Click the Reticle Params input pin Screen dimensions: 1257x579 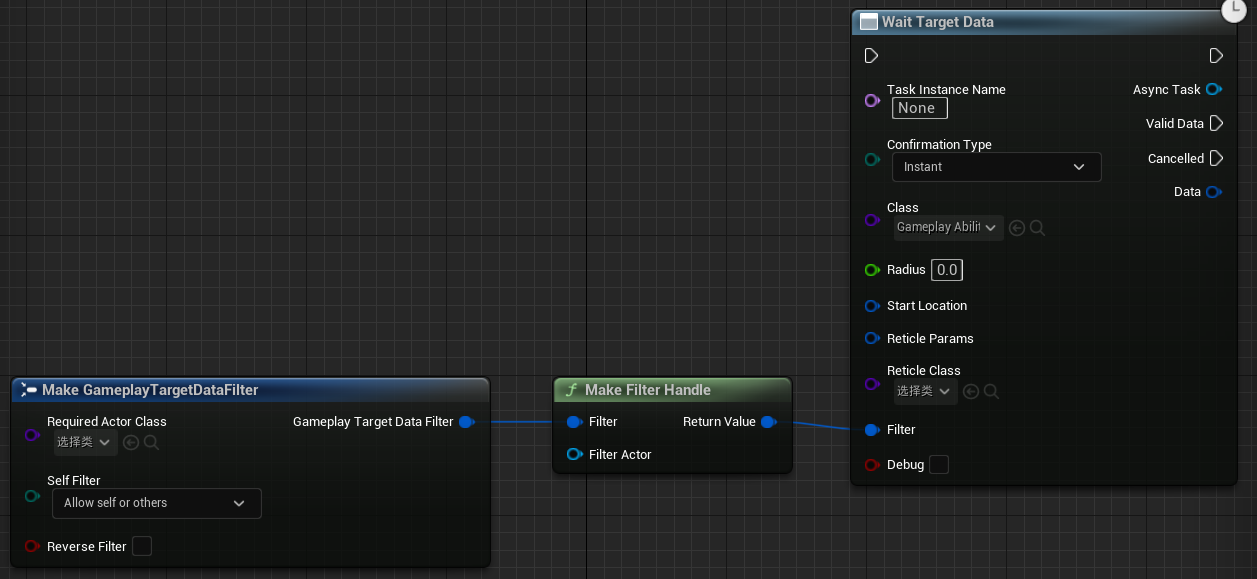click(872, 338)
